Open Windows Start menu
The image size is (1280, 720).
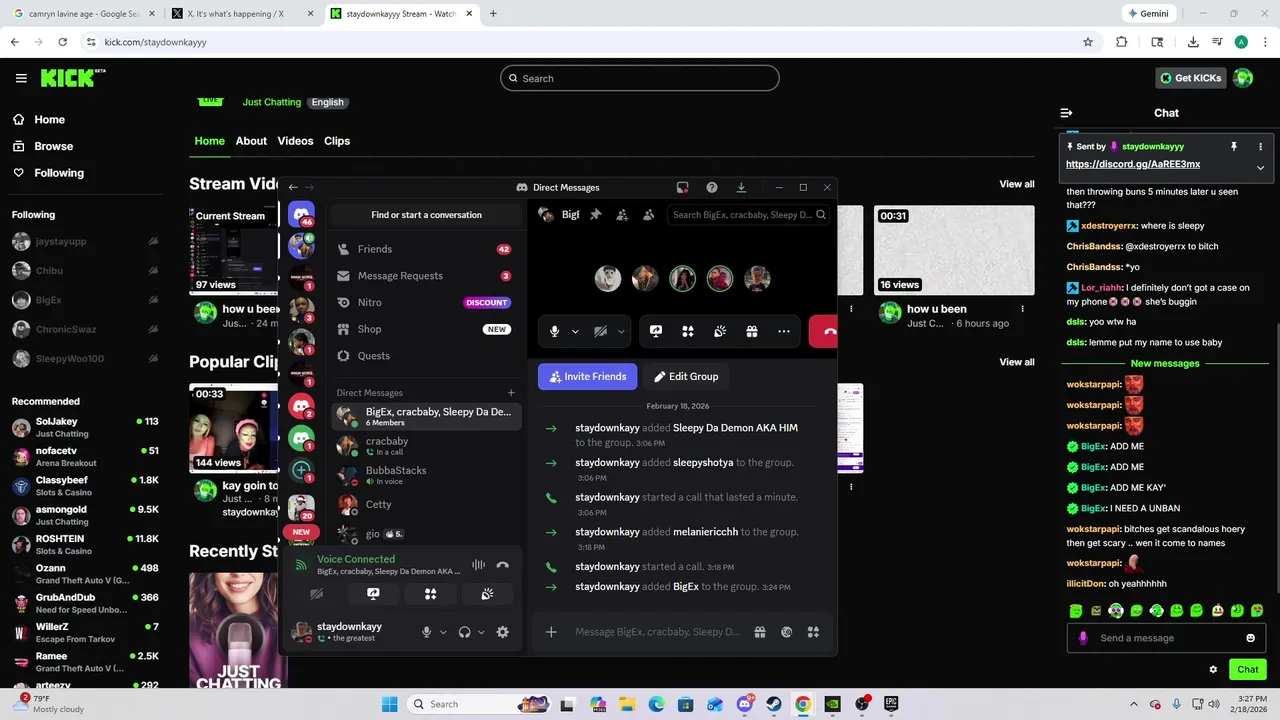click(x=389, y=704)
